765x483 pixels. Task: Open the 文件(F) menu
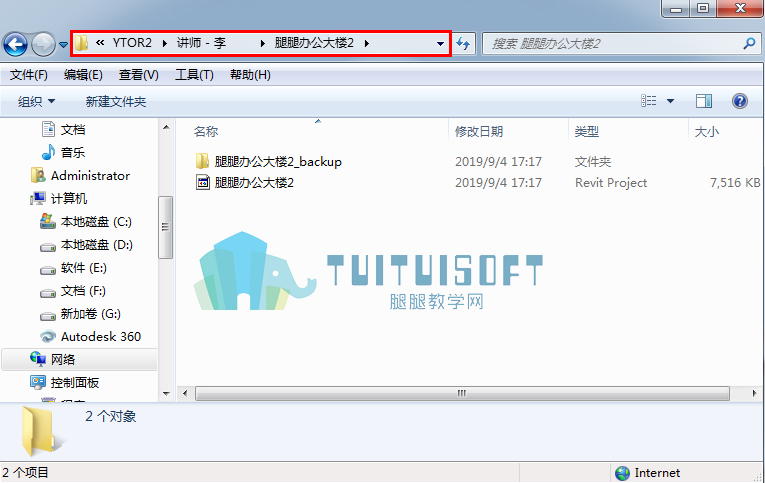(x=29, y=75)
